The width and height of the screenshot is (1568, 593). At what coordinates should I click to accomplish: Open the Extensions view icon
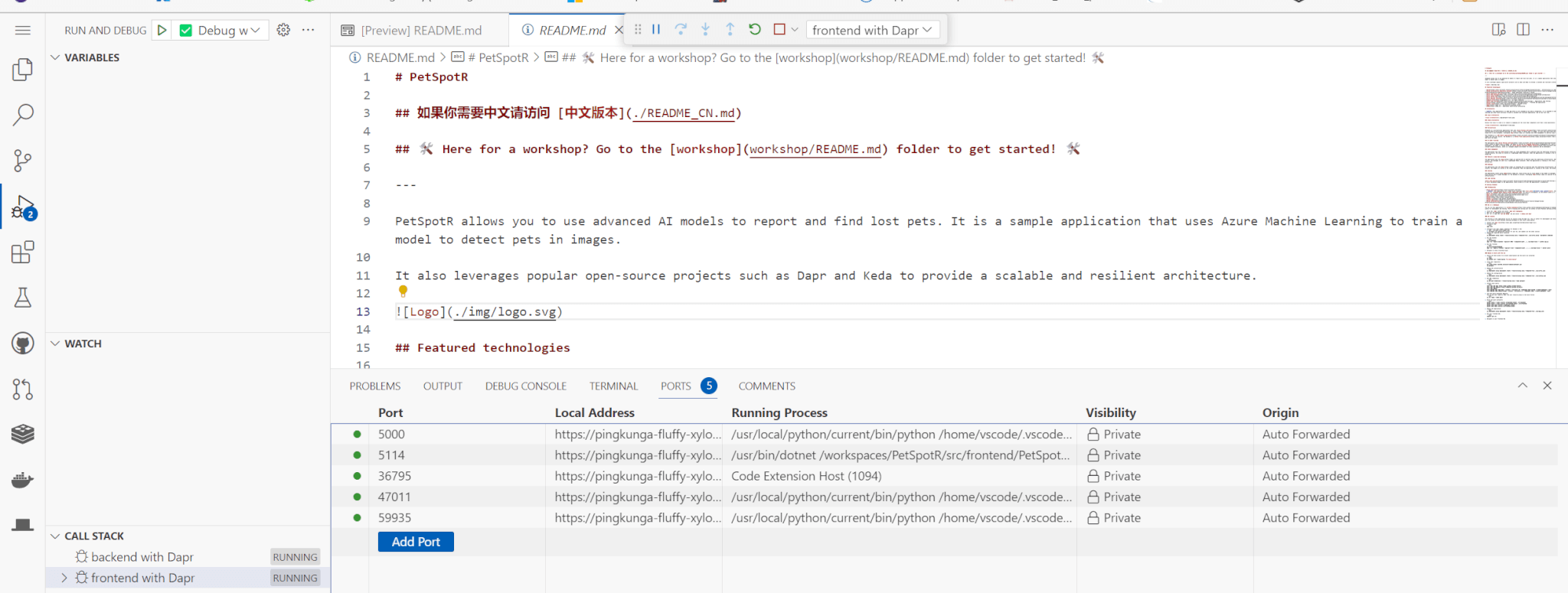click(x=23, y=253)
